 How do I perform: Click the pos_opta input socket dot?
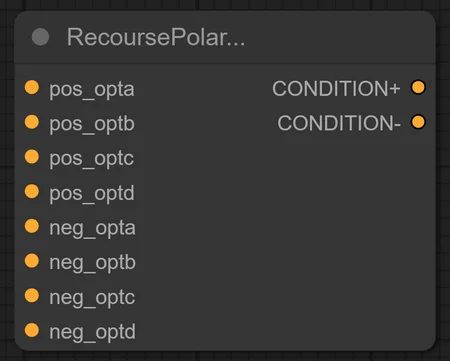(x=32, y=87)
